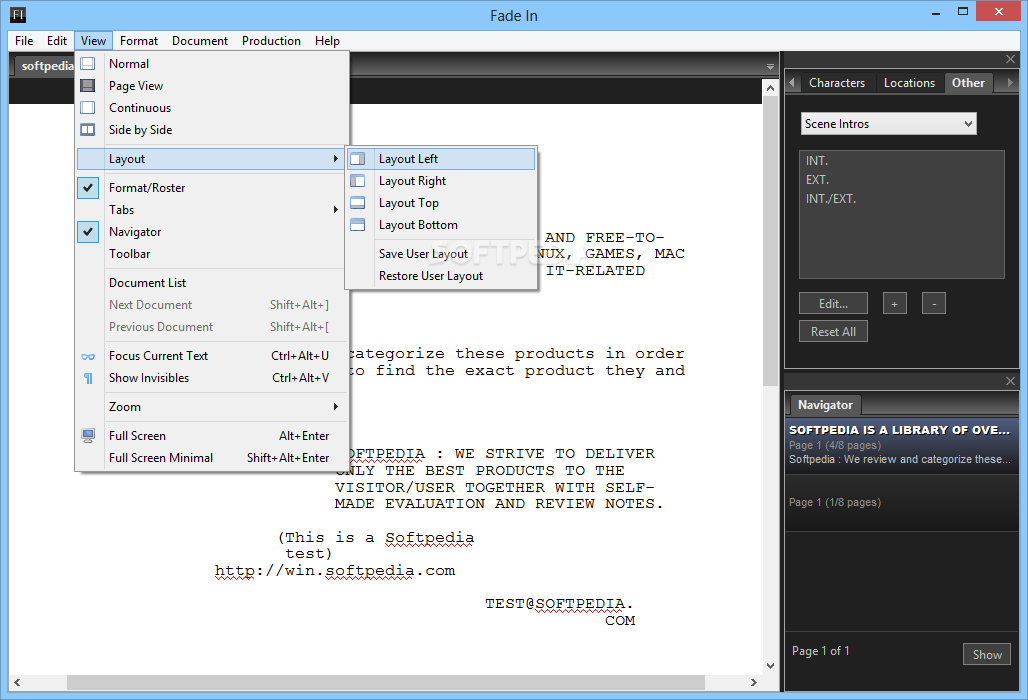
Task: Select the Other tab
Action: [x=968, y=83]
